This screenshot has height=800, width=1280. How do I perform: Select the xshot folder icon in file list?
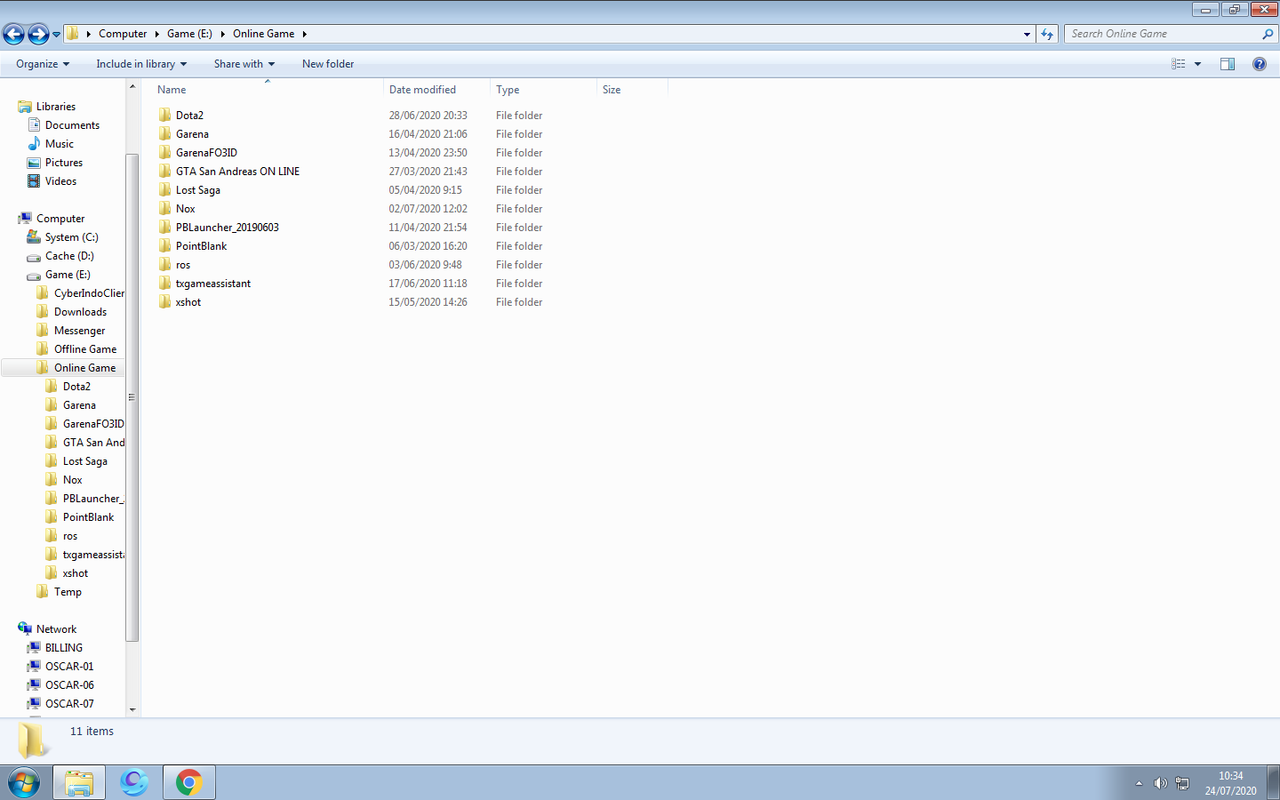point(165,302)
